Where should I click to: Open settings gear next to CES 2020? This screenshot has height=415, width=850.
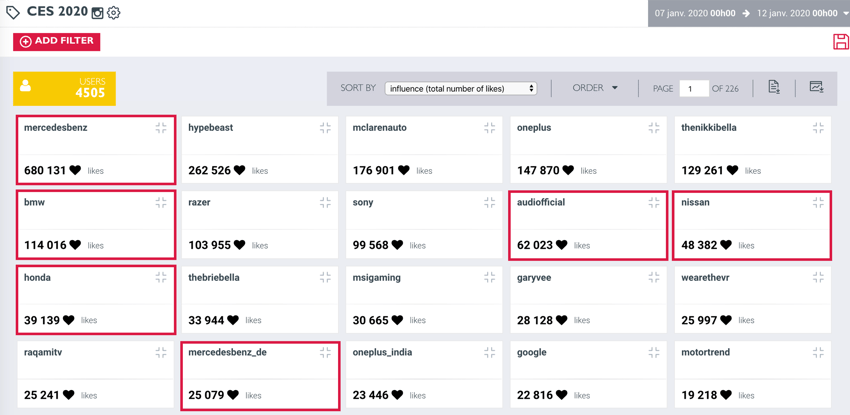point(114,13)
